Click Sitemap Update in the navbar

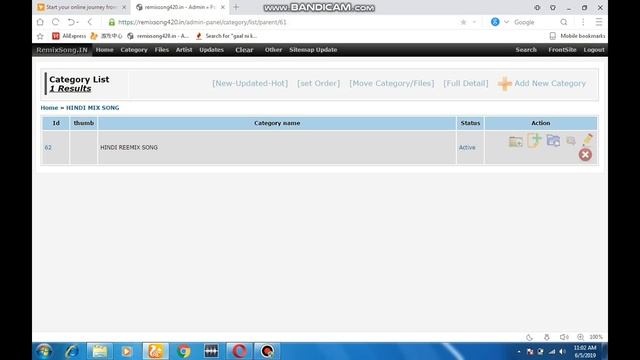[x=313, y=50]
